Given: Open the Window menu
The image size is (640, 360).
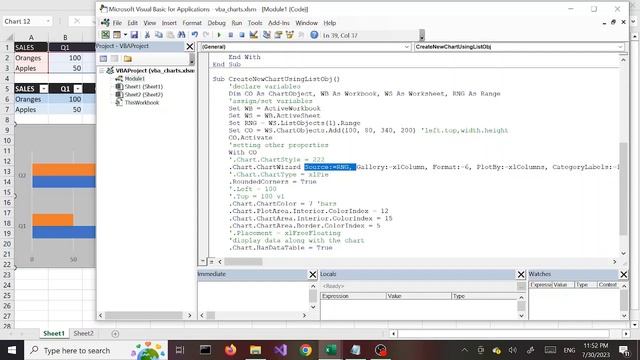Looking at the screenshot, I should point(307,23).
